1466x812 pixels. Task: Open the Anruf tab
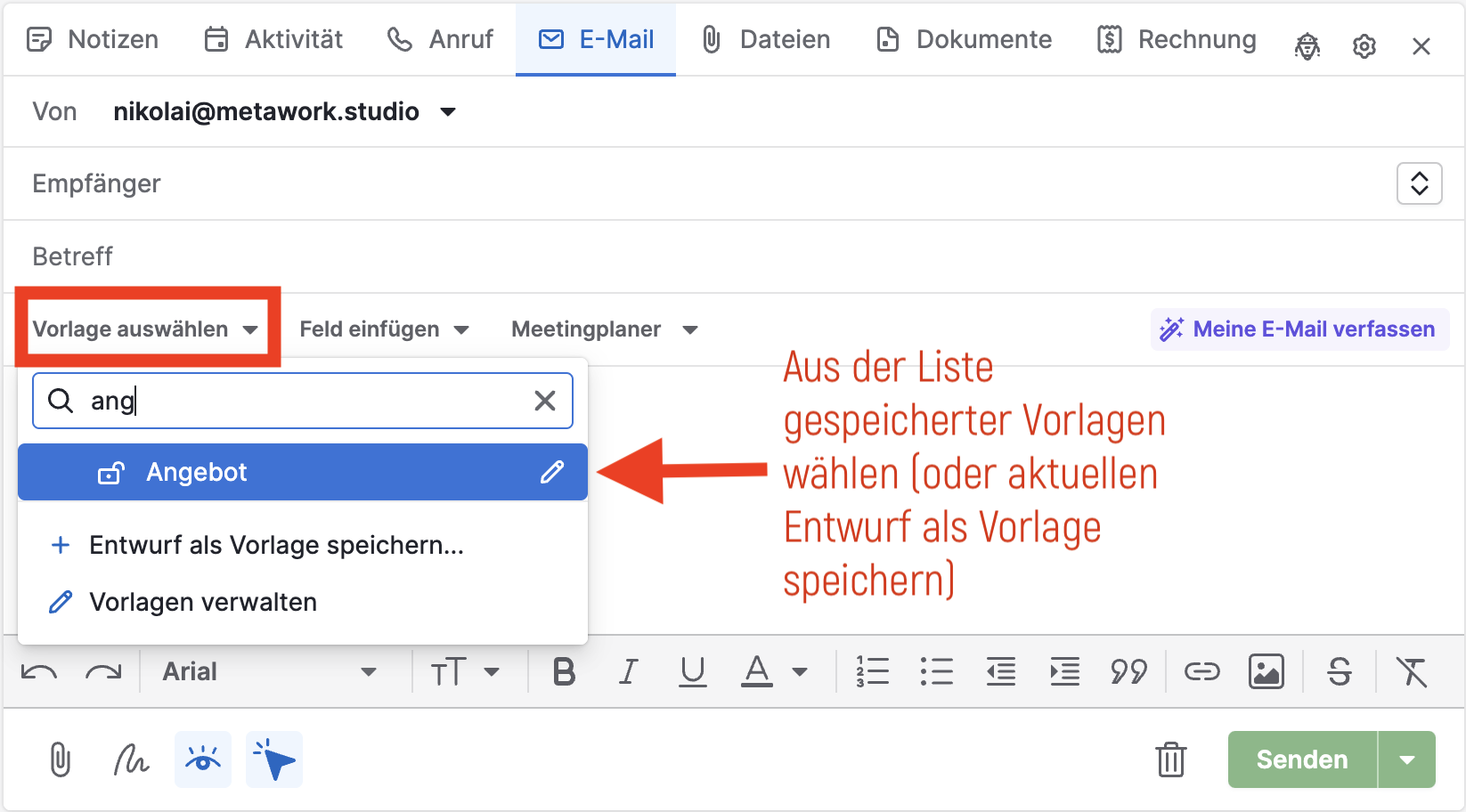pyautogui.click(x=440, y=39)
